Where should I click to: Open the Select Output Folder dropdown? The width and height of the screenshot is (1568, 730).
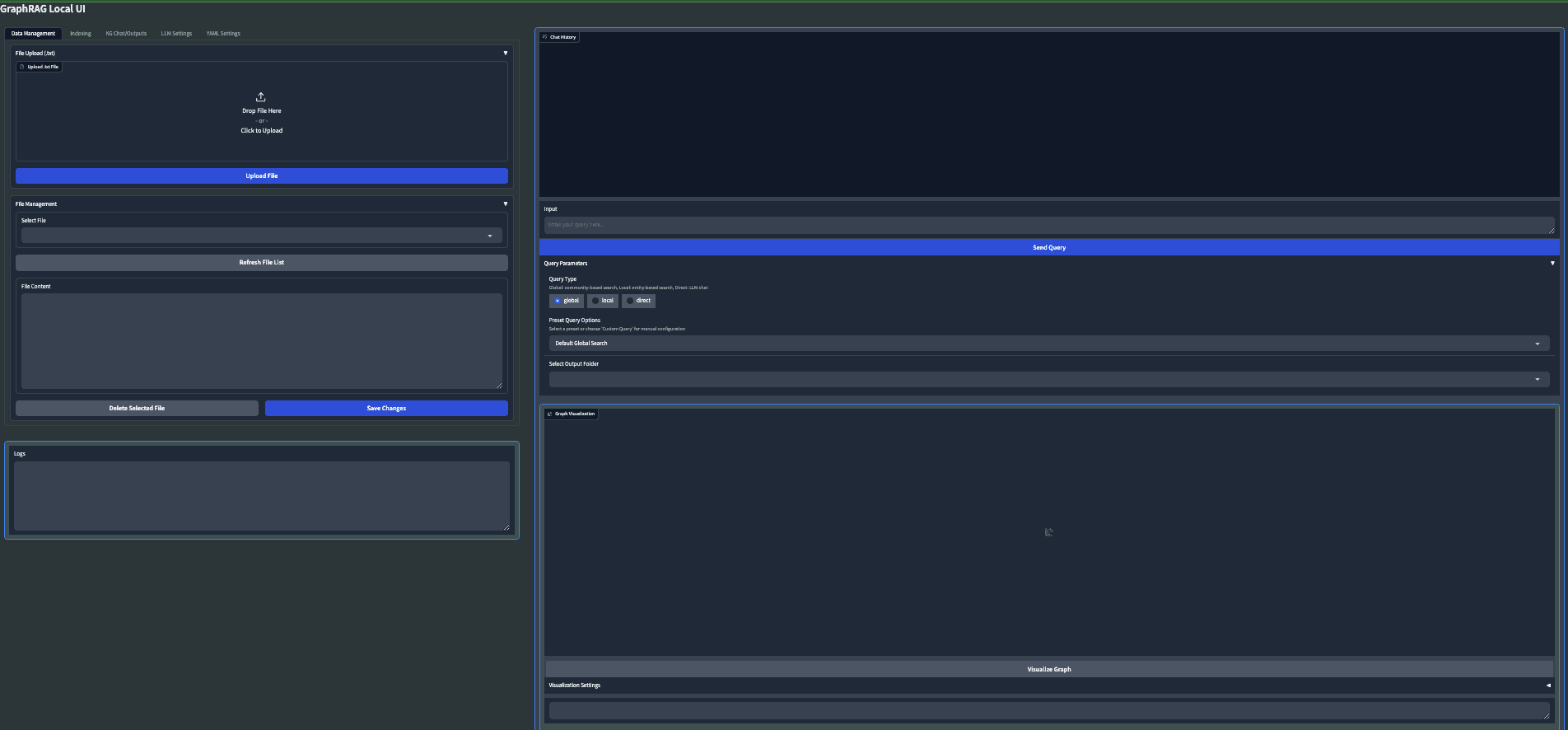pos(1049,380)
